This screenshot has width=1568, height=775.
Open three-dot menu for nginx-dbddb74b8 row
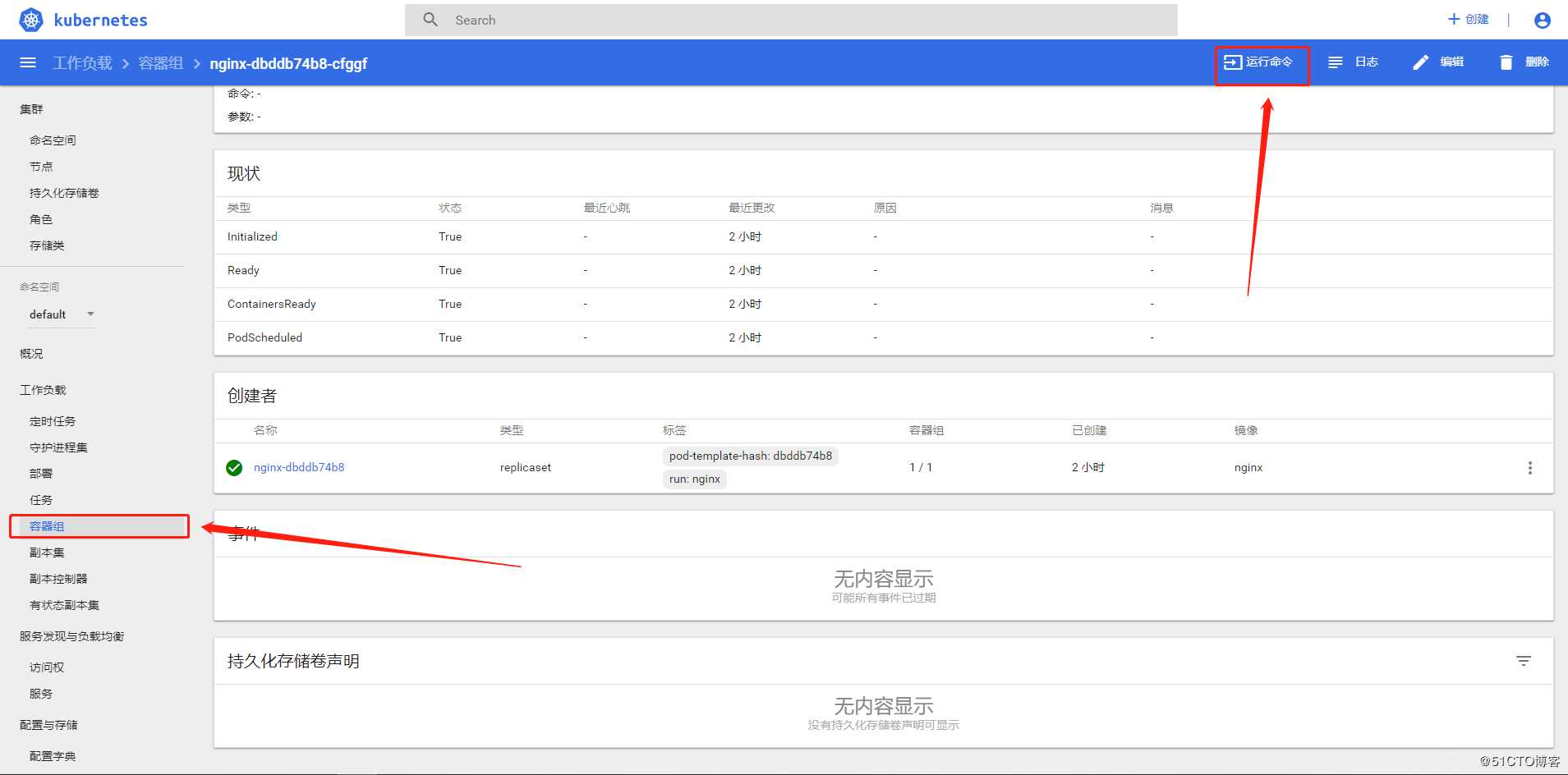[1529, 468]
